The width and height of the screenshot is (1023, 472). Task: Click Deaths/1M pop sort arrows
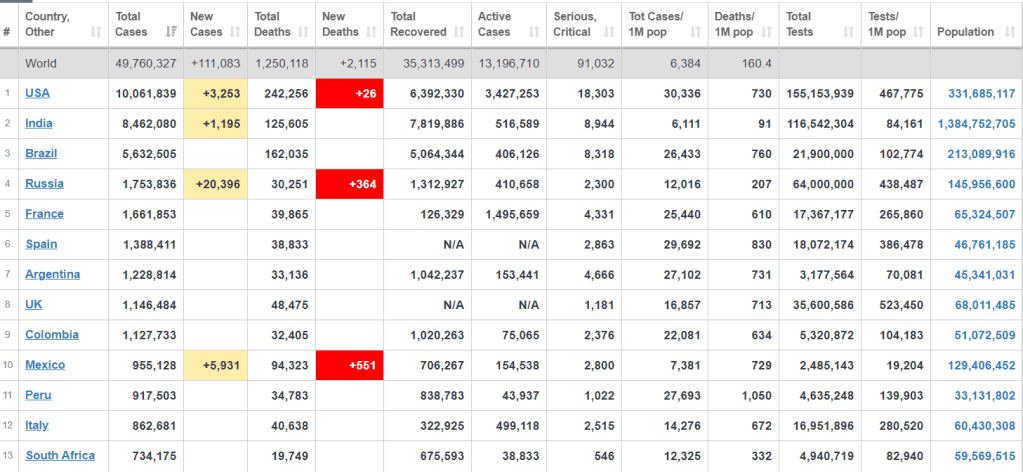[766, 32]
